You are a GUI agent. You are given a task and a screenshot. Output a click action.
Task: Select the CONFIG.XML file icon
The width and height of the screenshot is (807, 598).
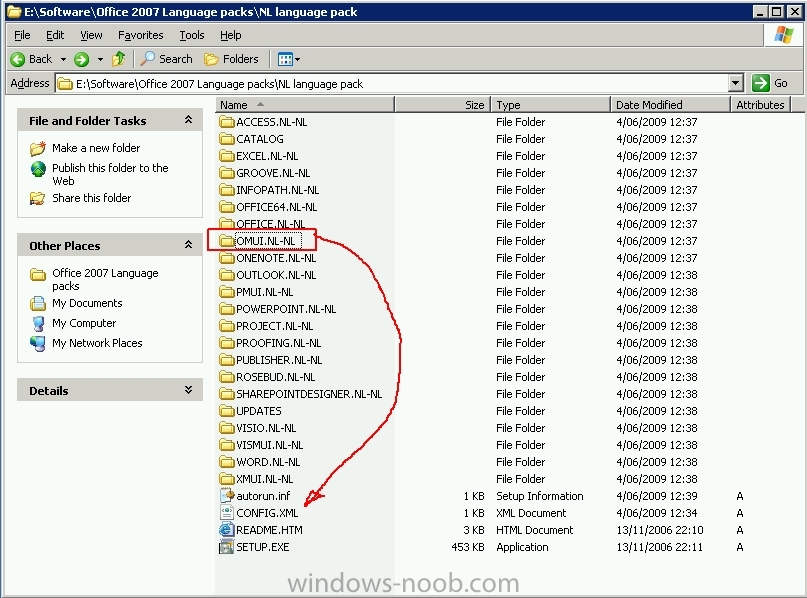[226, 513]
